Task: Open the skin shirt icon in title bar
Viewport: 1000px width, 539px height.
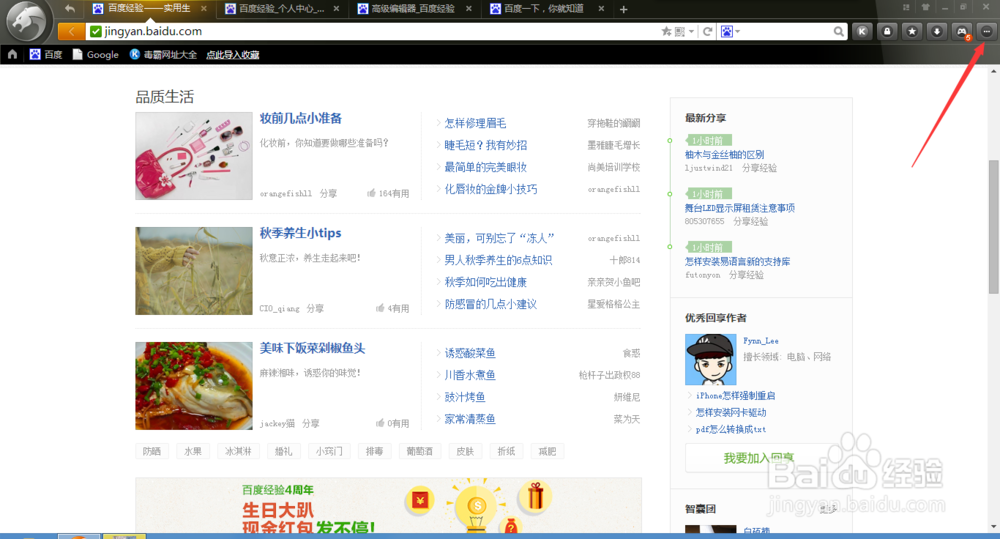Action: (x=925, y=7)
